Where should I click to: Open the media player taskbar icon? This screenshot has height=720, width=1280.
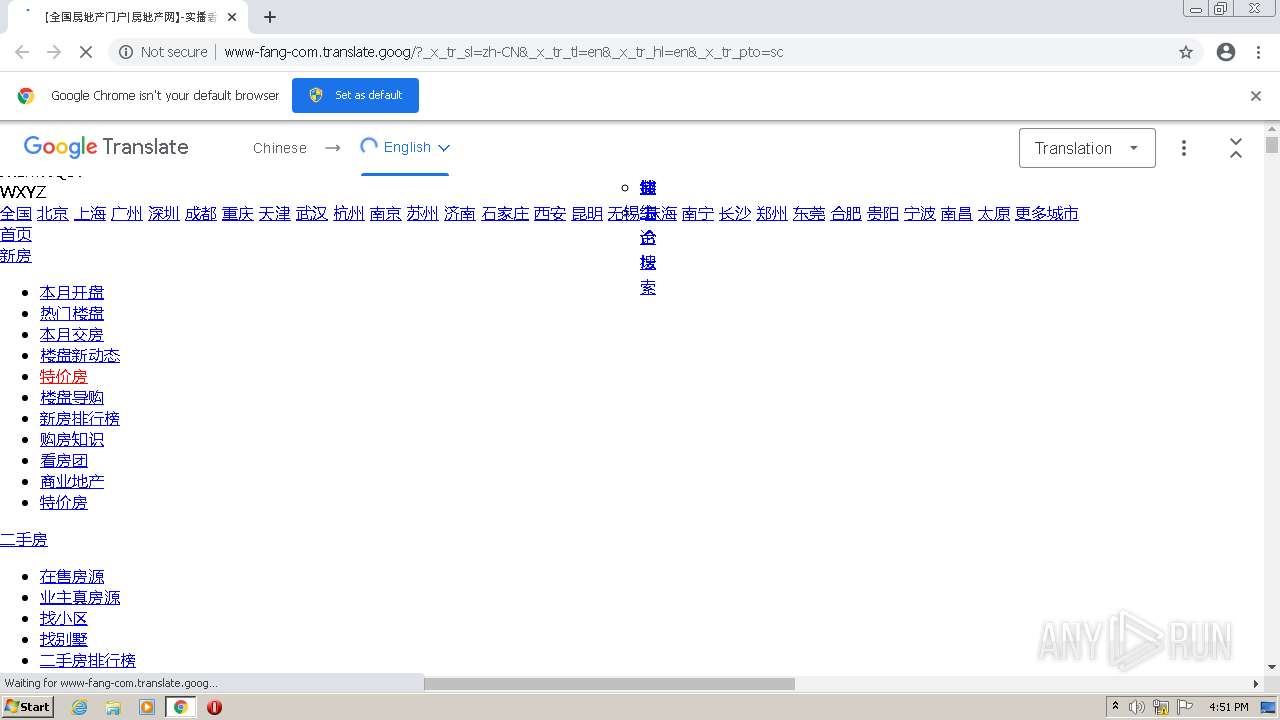tap(147, 707)
